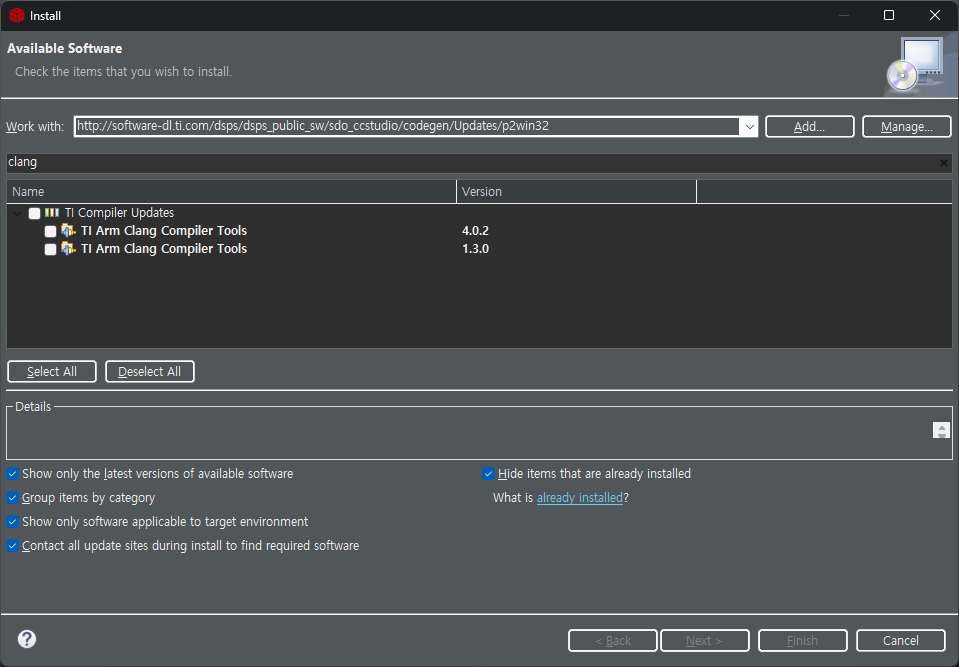Image resolution: width=959 pixels, height=667 pixels.
Task: Click the TI Compiler Updates category icon
Action: pyautogui.click(x=52, y=213)
